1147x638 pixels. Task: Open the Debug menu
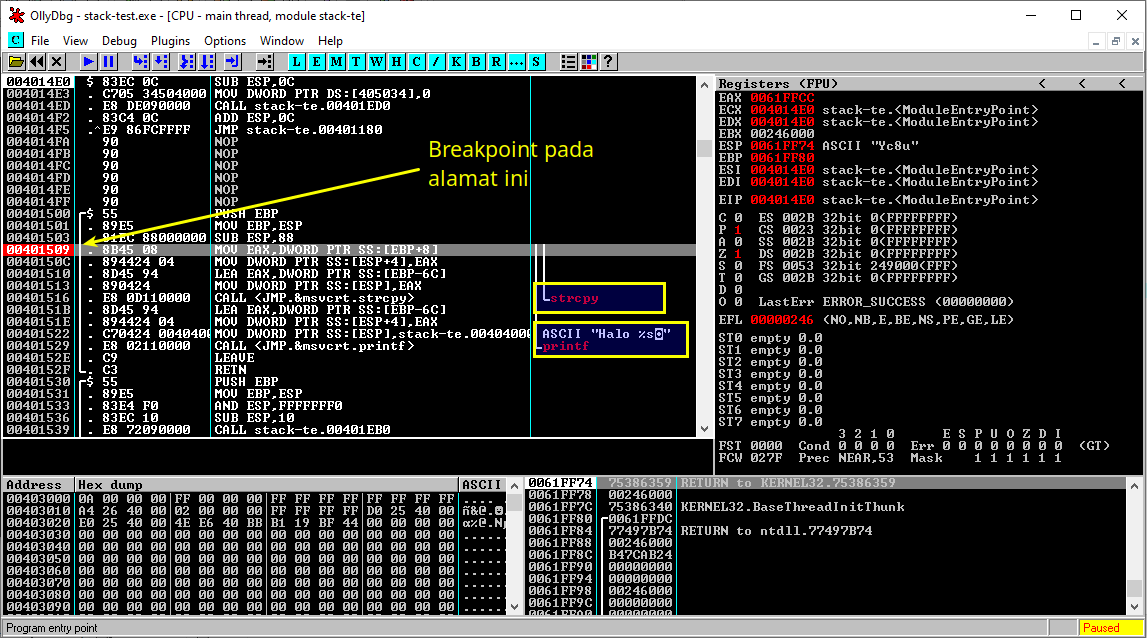coord(119,41)
